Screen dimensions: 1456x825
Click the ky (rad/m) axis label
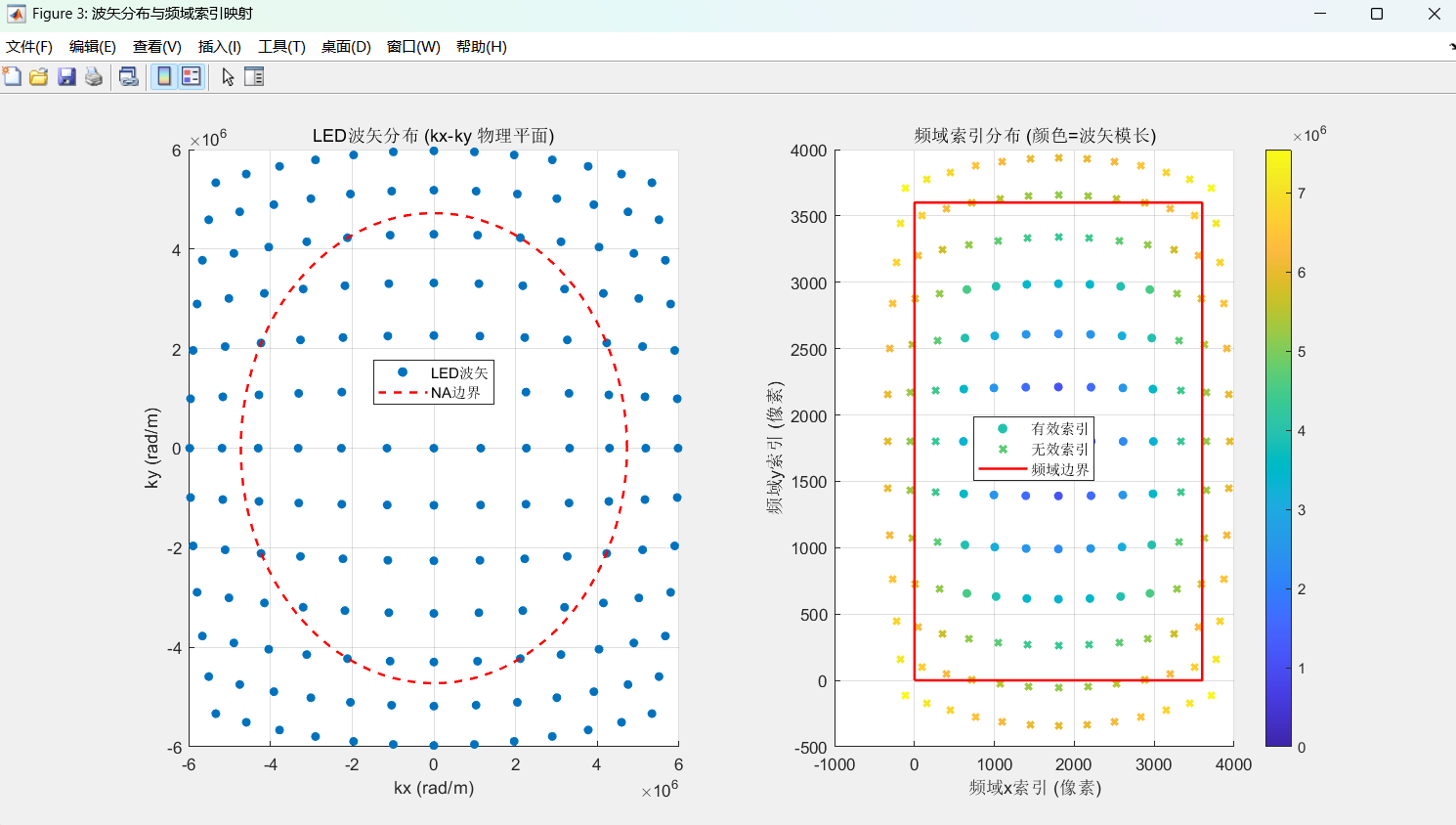151,448
